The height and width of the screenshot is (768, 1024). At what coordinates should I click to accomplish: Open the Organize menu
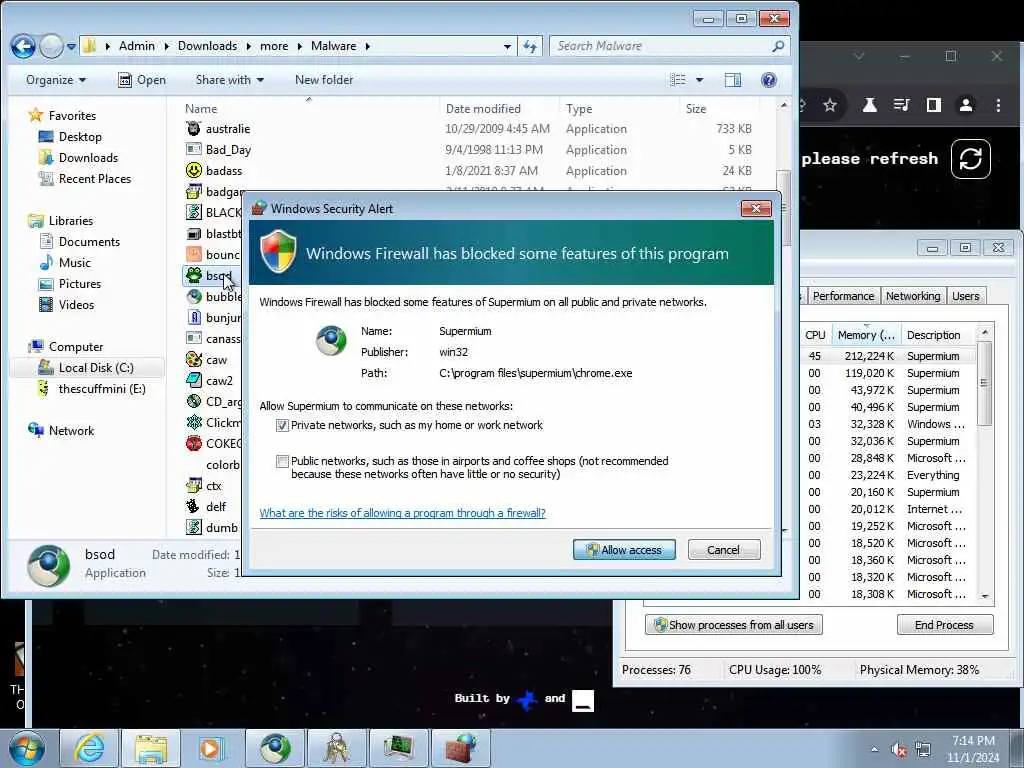coord(56,80)
